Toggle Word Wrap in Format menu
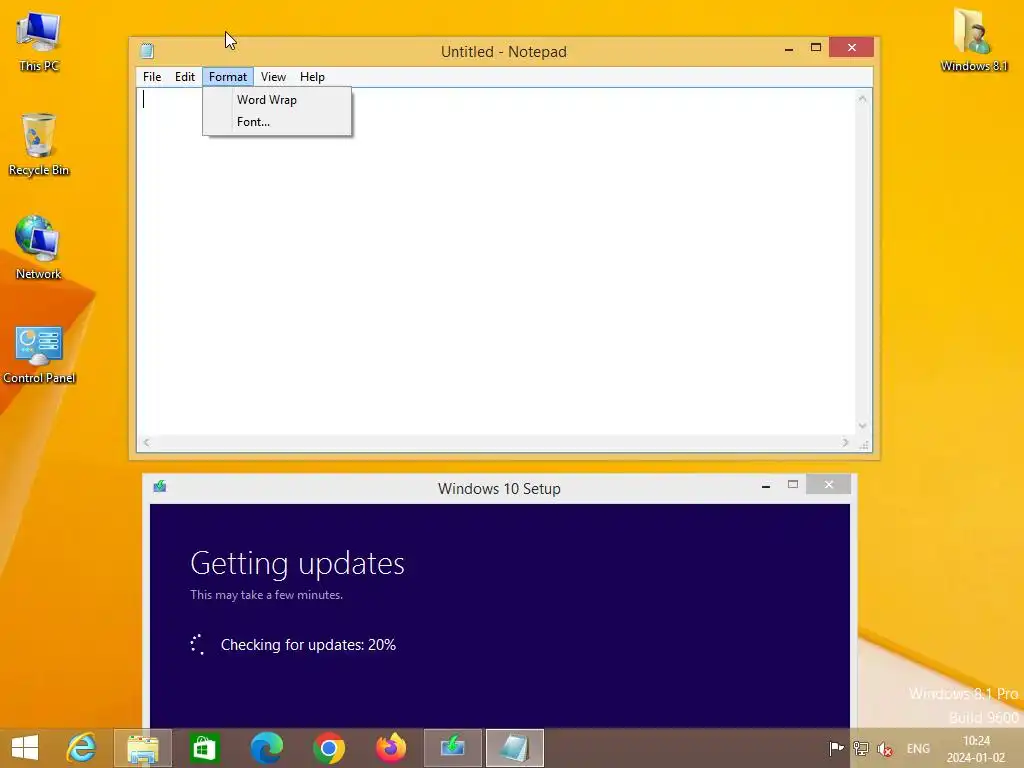Screen dimensions: 1024x768 pyautogui.click(x=277, y=100)
